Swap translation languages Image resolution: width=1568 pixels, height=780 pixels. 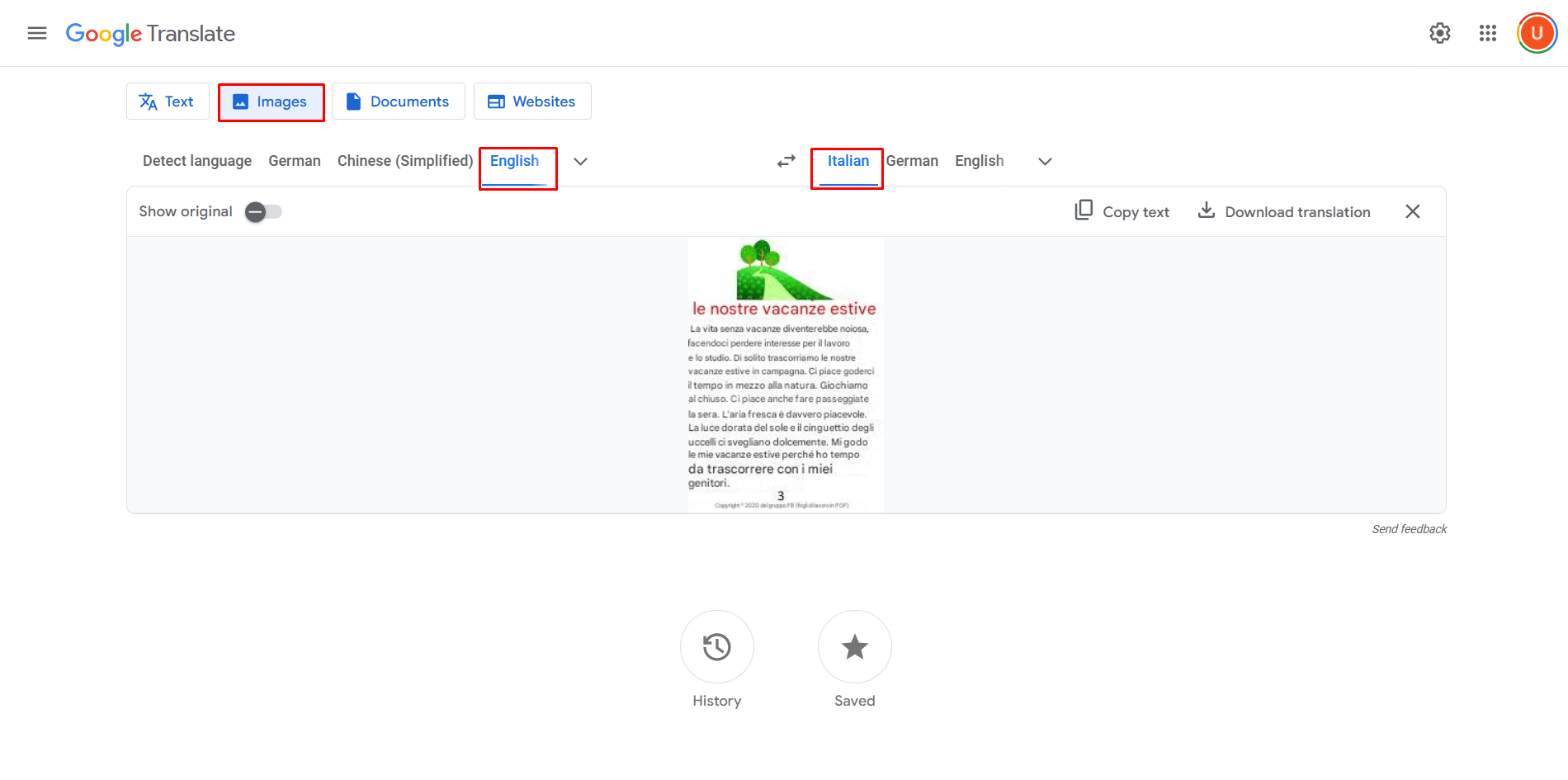[x=785, y=161]
